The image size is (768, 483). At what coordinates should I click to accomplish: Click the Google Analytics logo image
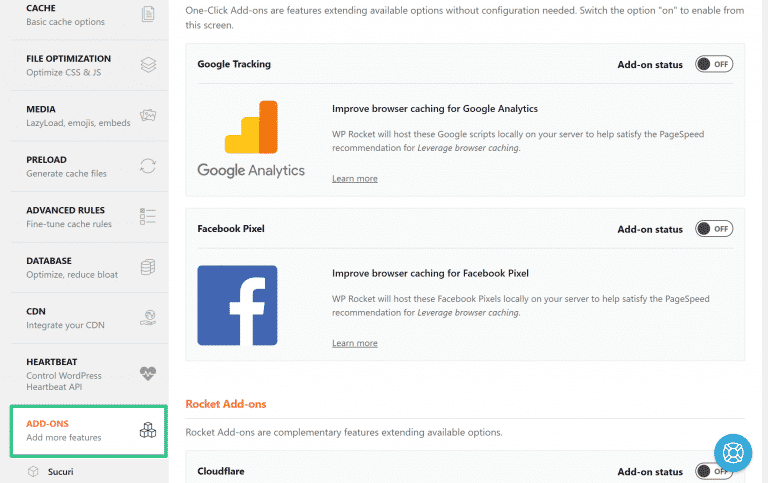tap(251, 138)
